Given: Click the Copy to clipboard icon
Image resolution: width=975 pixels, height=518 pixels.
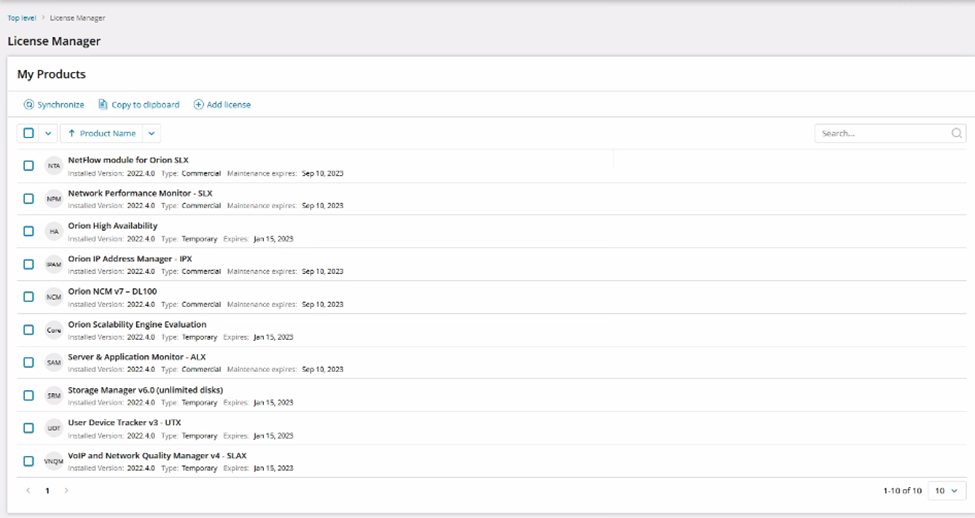Looking at the screenshot, I should [103, 104].
